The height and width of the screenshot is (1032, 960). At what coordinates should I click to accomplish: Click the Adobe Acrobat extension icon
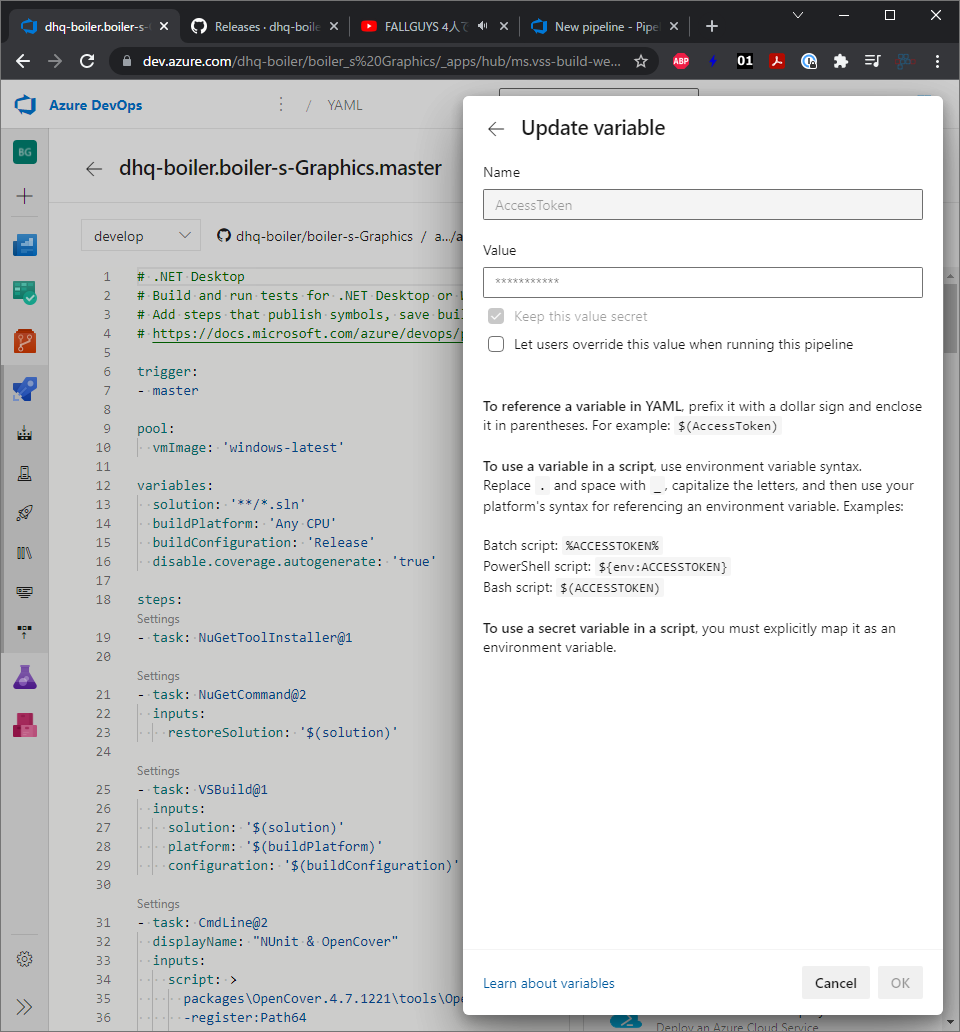point(777,61)
